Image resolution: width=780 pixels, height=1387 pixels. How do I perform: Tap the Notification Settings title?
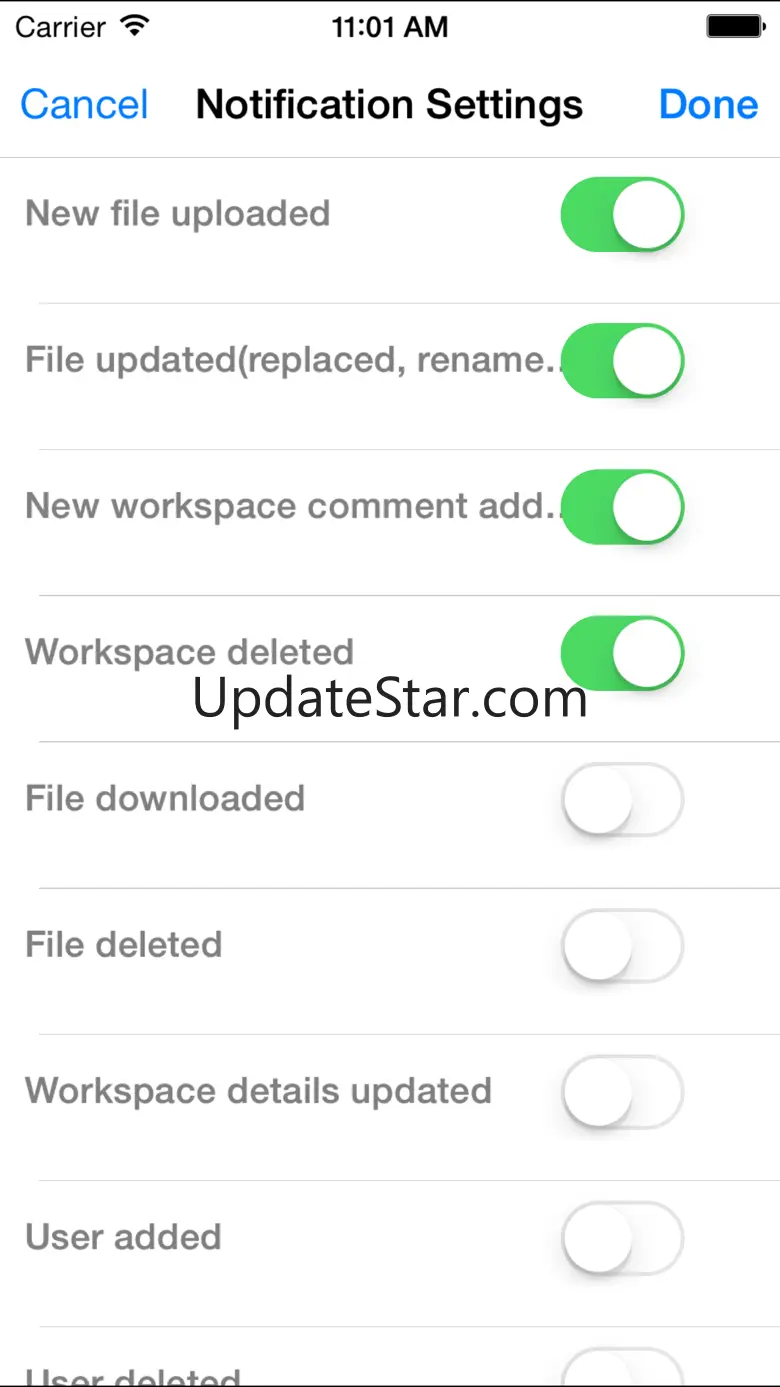point(389,105)
